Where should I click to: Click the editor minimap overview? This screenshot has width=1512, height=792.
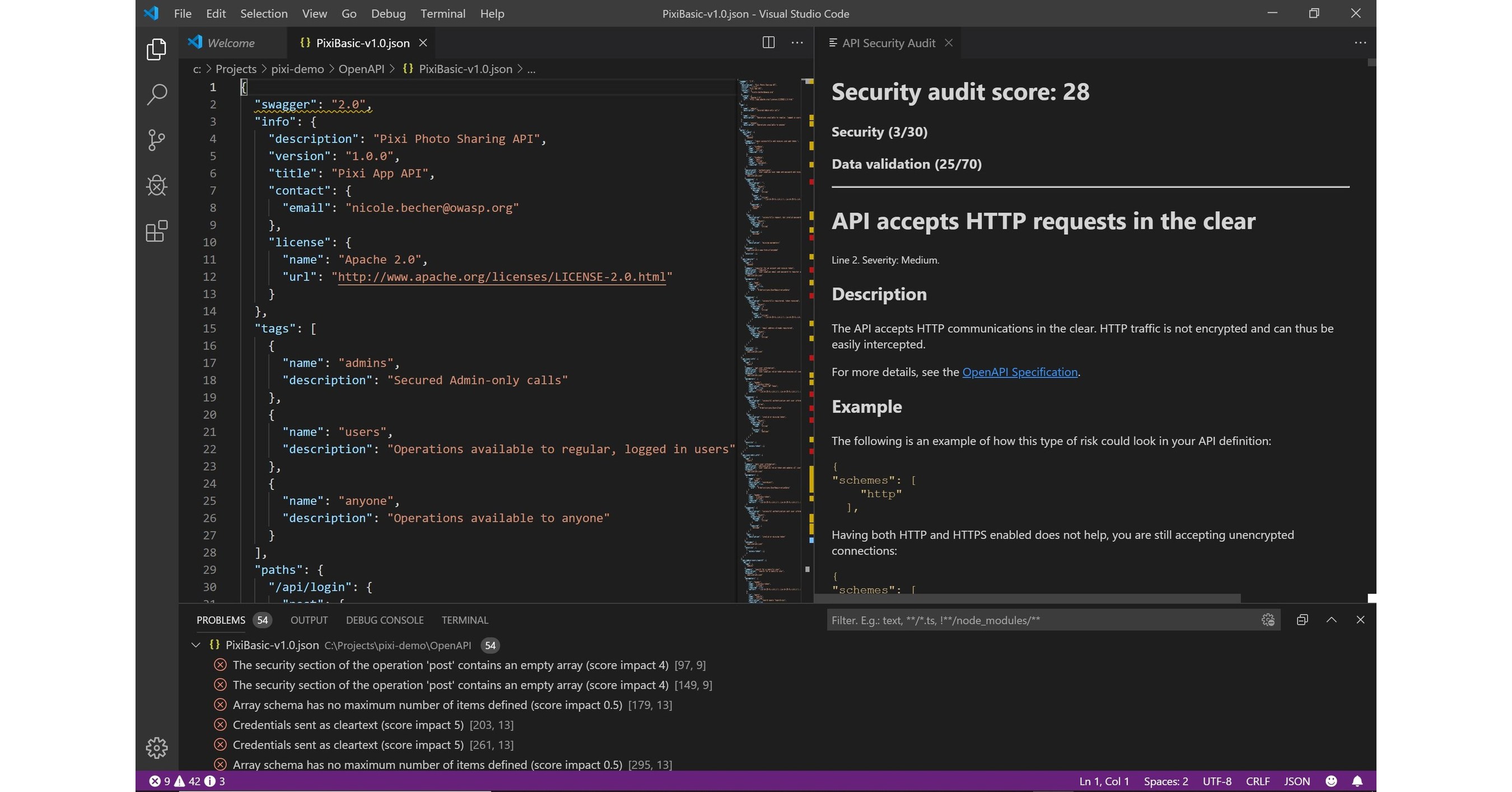click(x=770, y=341)
